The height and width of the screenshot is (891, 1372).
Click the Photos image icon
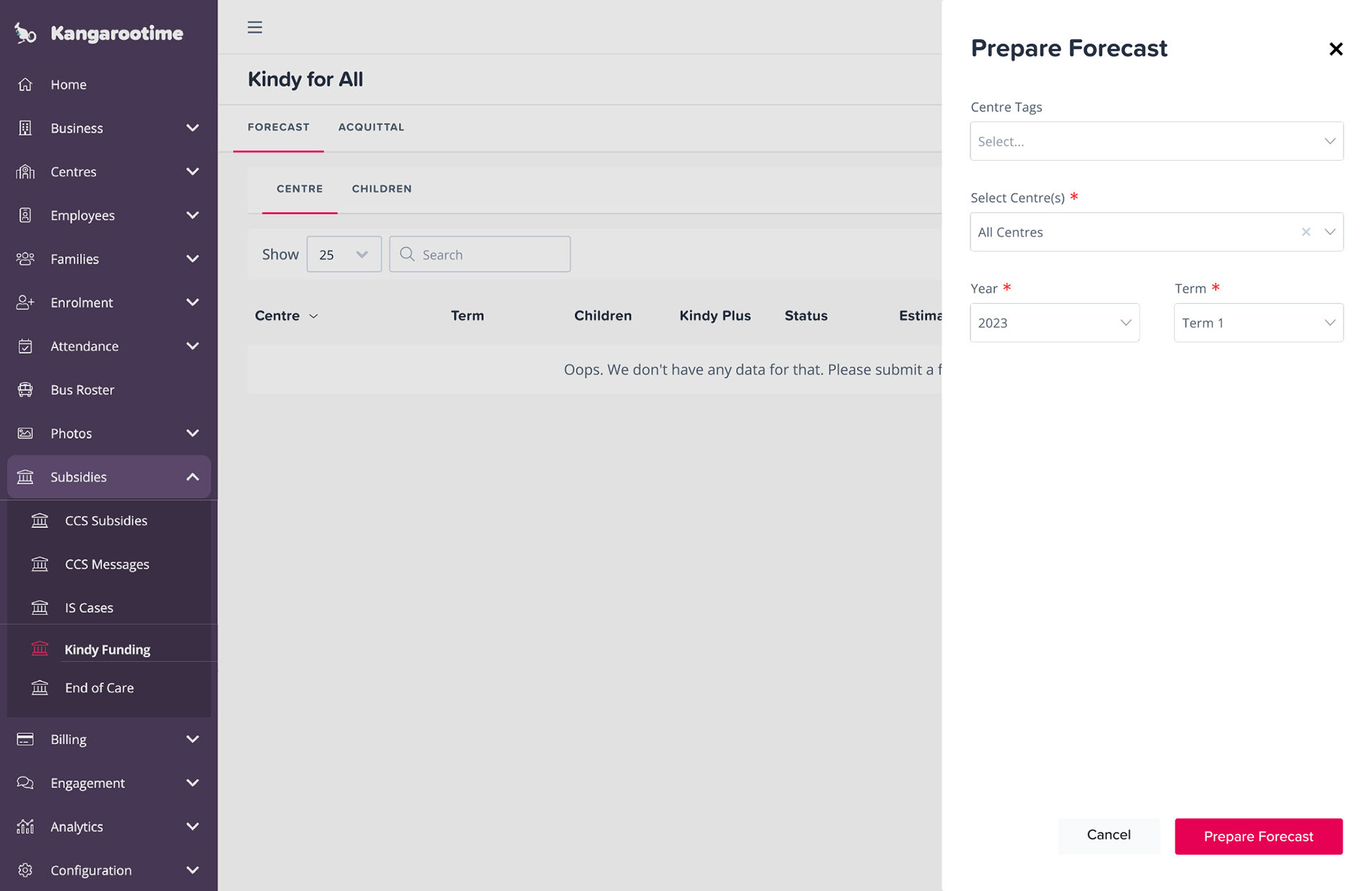point(25,433)
